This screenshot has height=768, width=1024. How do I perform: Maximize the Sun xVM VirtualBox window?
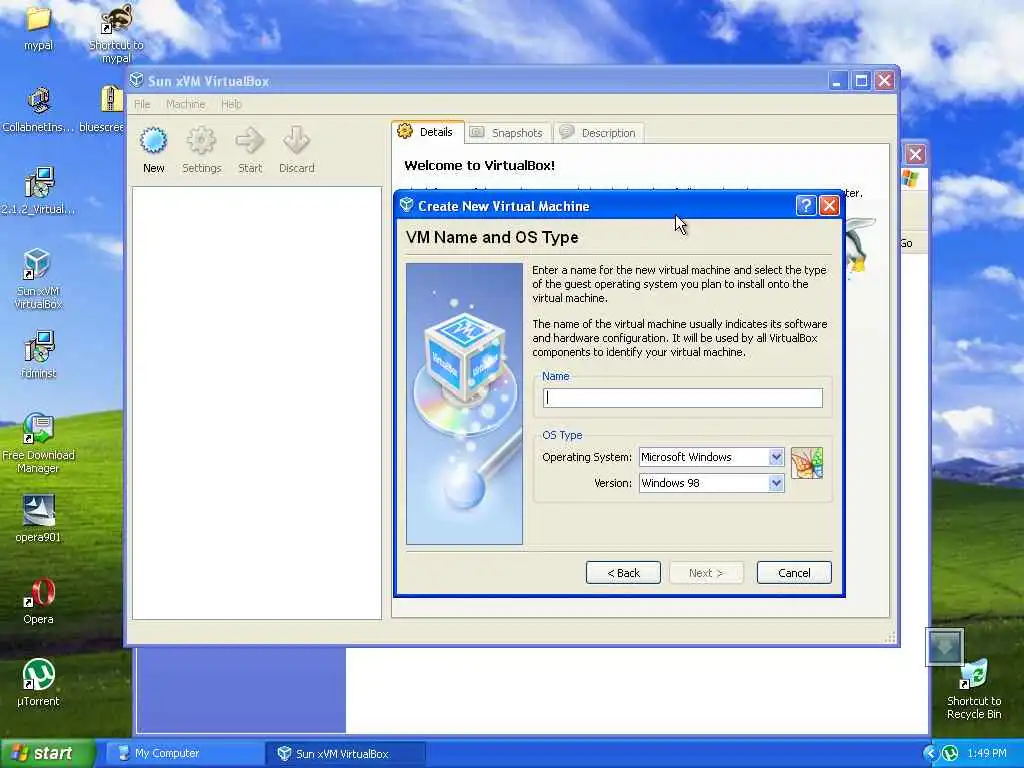coord(861,80)
